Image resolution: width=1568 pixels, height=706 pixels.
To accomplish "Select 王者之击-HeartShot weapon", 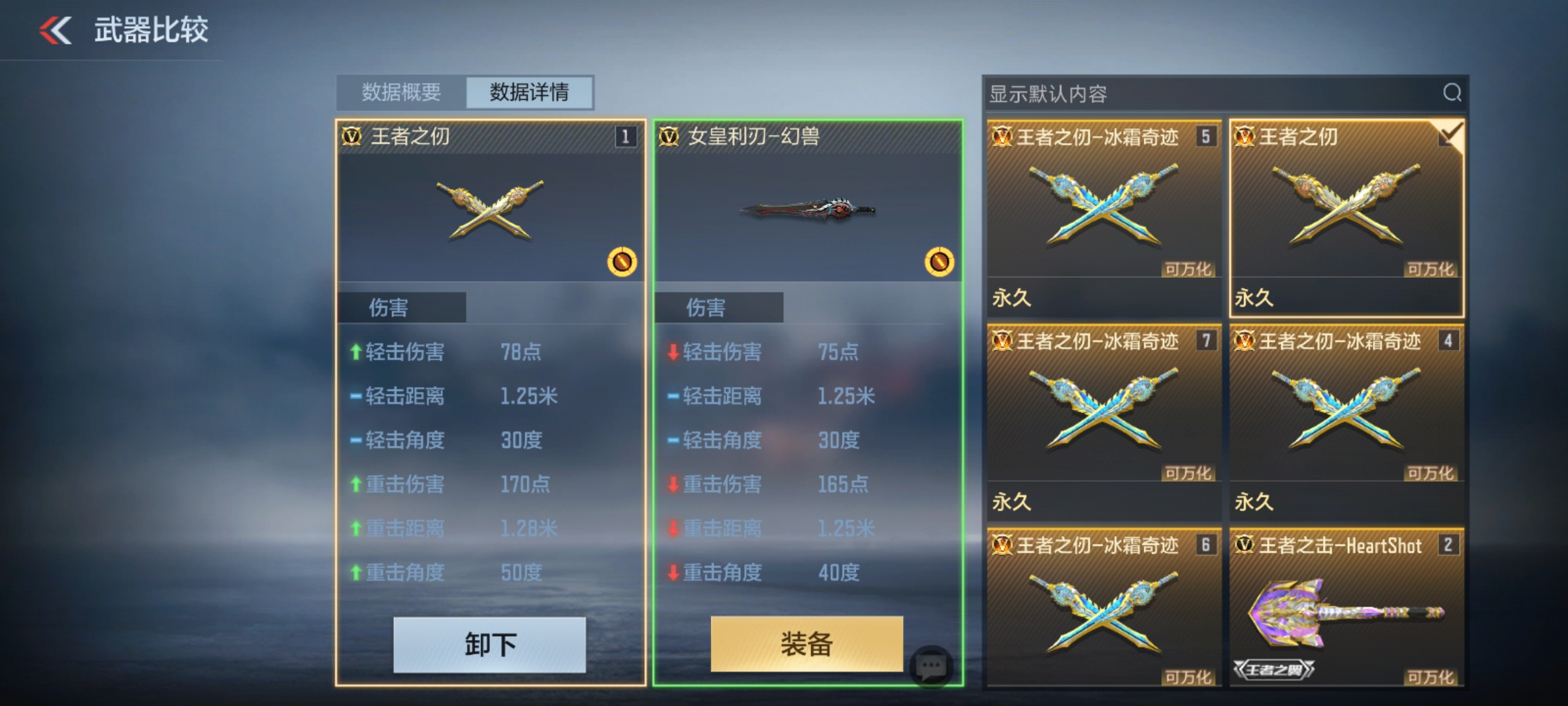I will (1347, 607).
